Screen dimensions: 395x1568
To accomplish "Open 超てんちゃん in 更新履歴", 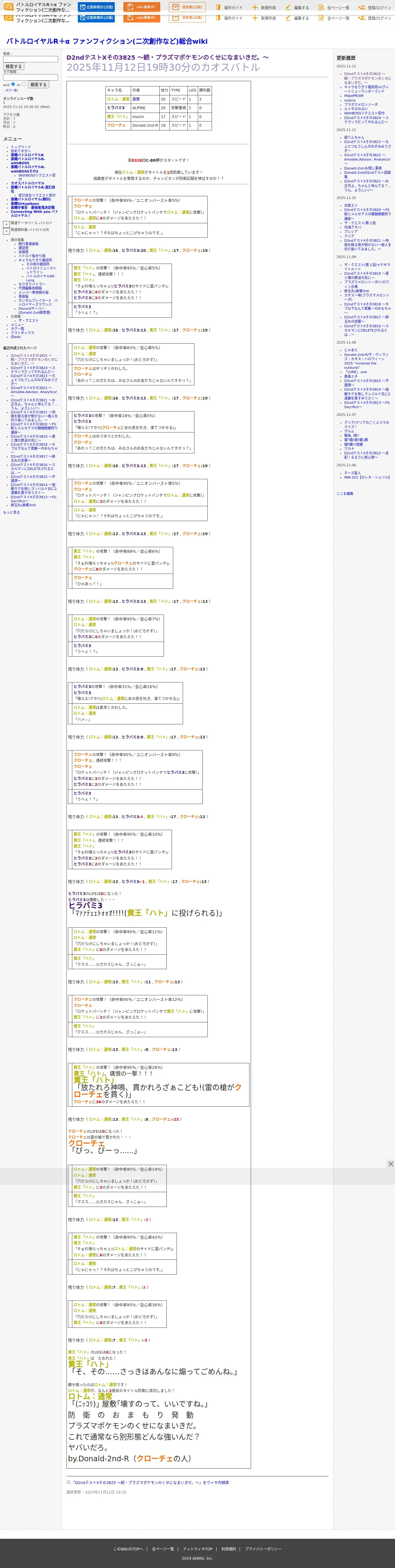I will [354, 137].
